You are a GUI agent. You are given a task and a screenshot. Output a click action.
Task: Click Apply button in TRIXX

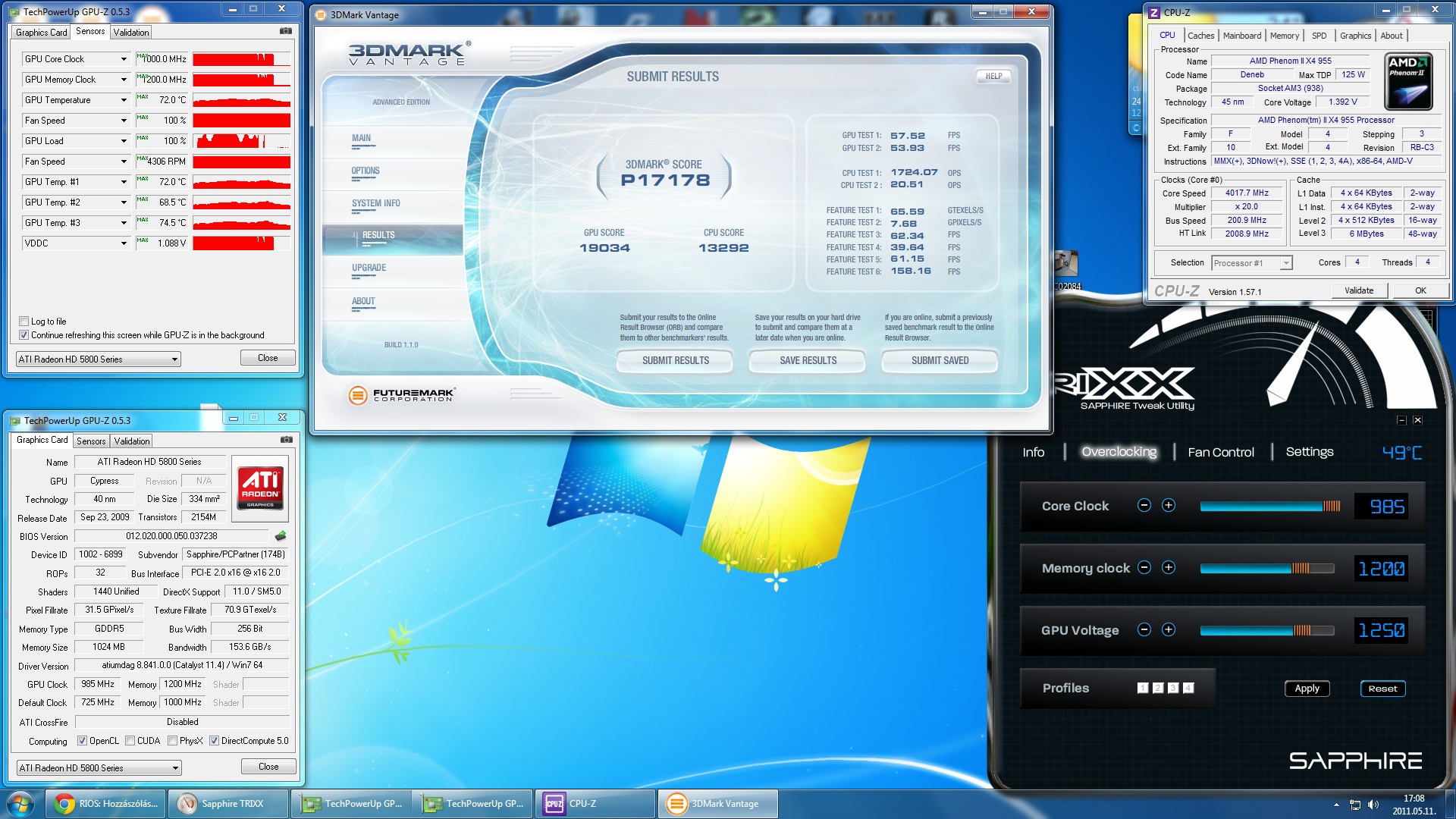pyautogui.click(x=1307, y=689)
